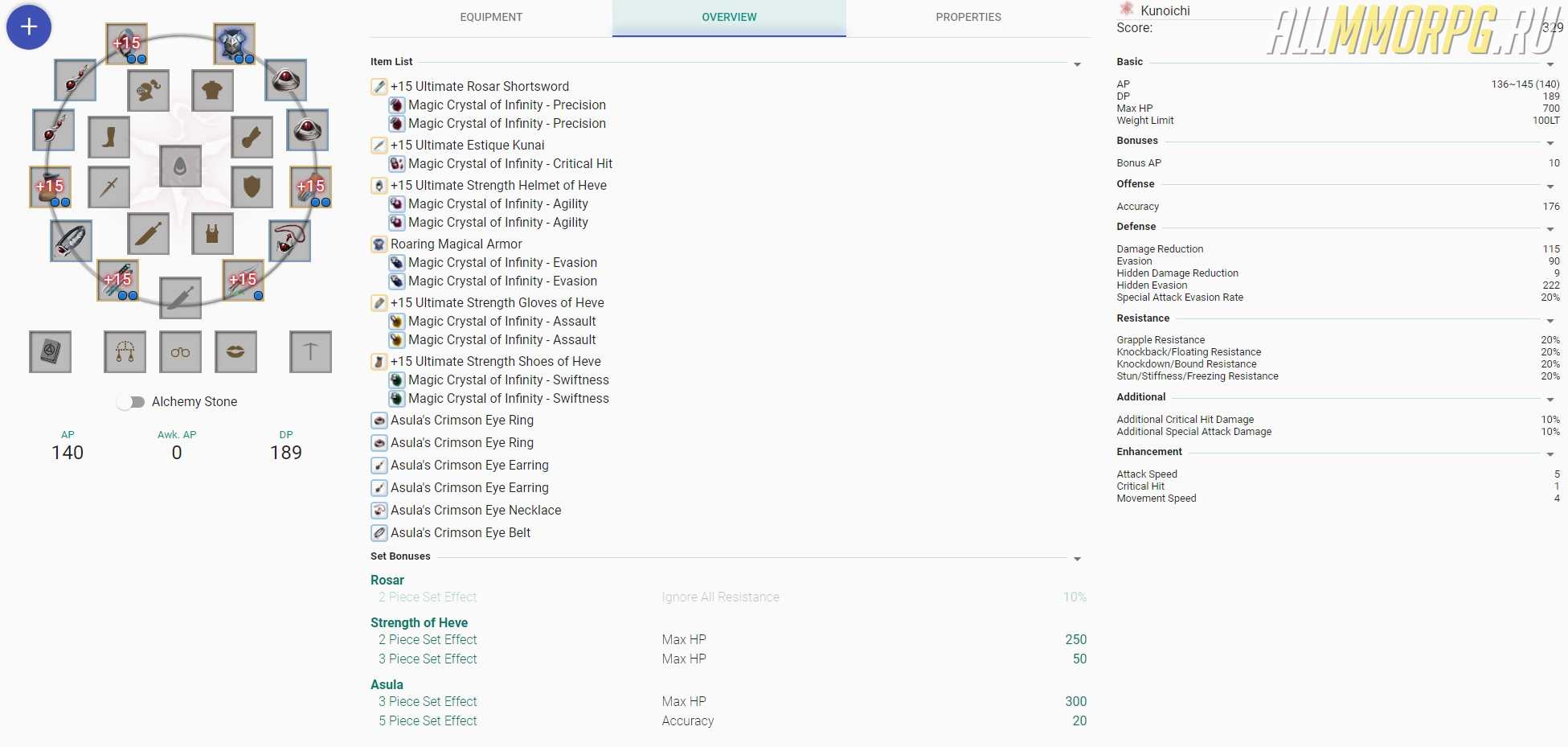The width and height of the screenshot is (1568, 747).
Task: Collapse the Item List section
Action: click(x=1078, y=64)
